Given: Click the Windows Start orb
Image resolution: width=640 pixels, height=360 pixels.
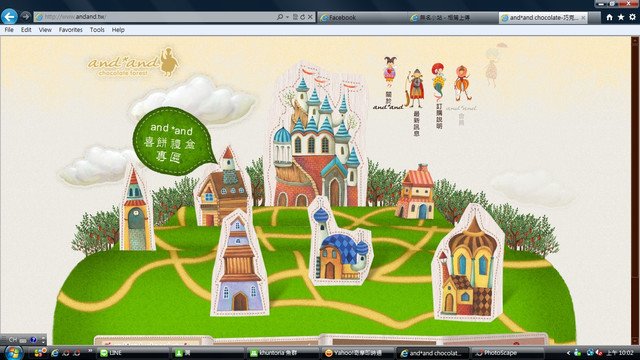Looking at the screenshot, I should [13, 353].
